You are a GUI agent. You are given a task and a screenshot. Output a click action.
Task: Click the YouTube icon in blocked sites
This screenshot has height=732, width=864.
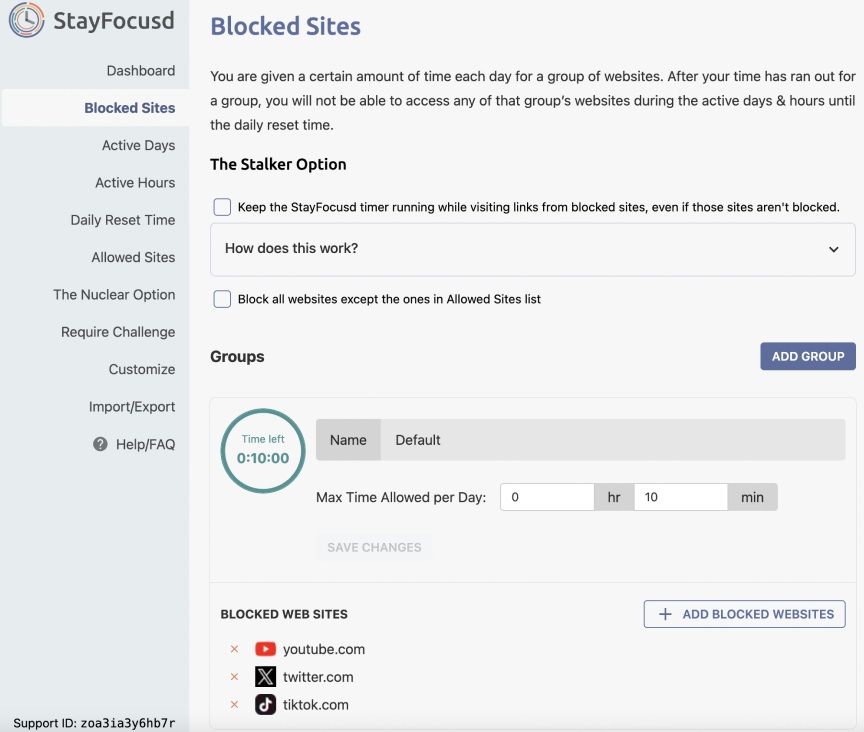(265, 649)
